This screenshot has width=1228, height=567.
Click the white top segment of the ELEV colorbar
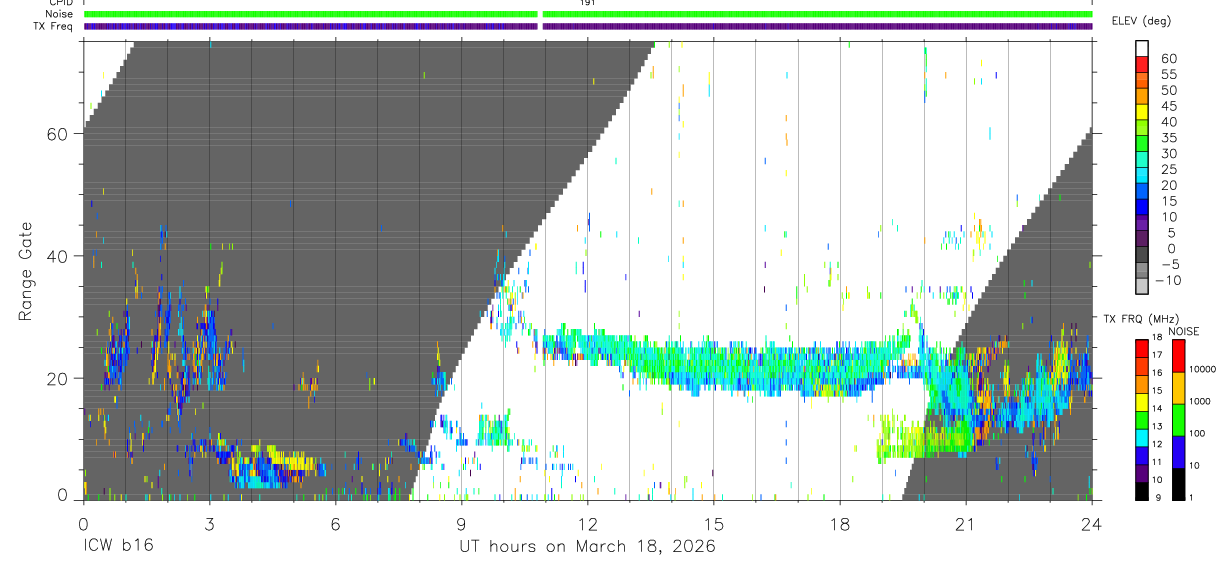(x=1142, y=49)
